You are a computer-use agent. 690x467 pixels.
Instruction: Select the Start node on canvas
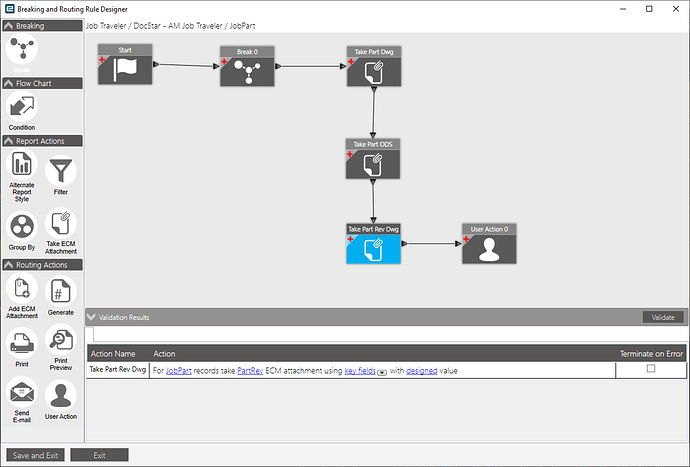125,64
